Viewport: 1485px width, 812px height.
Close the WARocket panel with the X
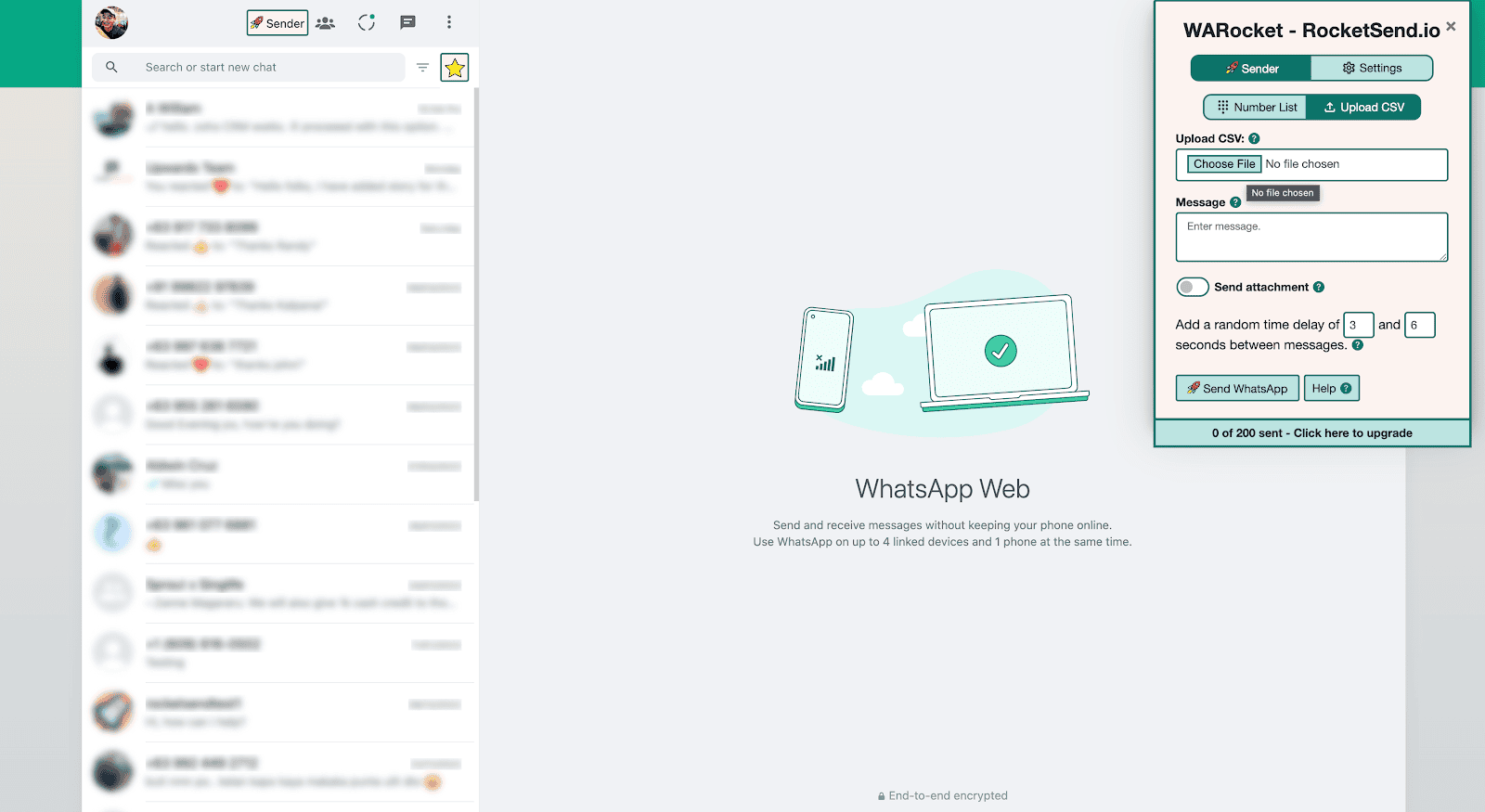1451,26
